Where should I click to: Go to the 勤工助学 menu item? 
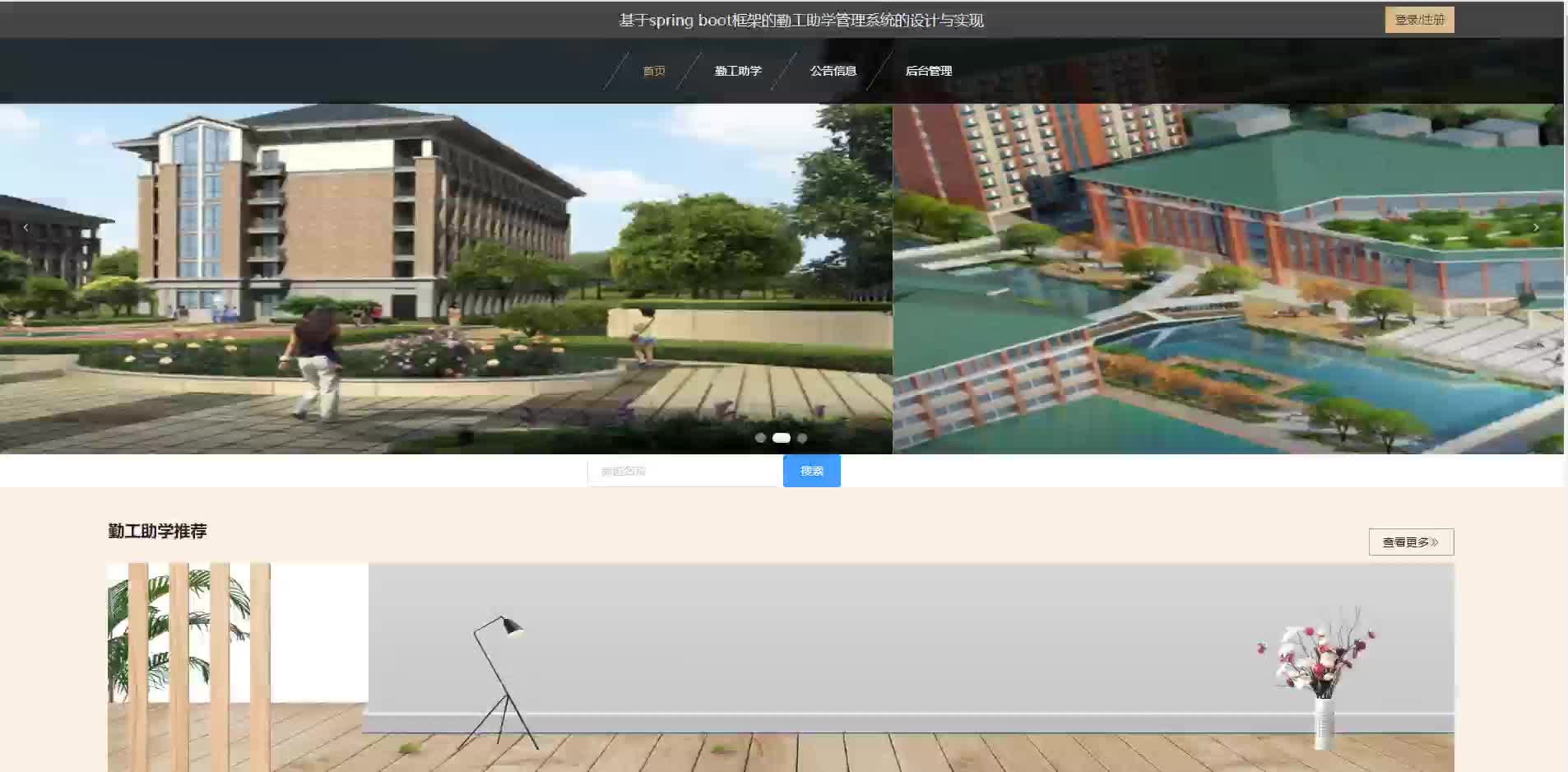pos(738,71)
